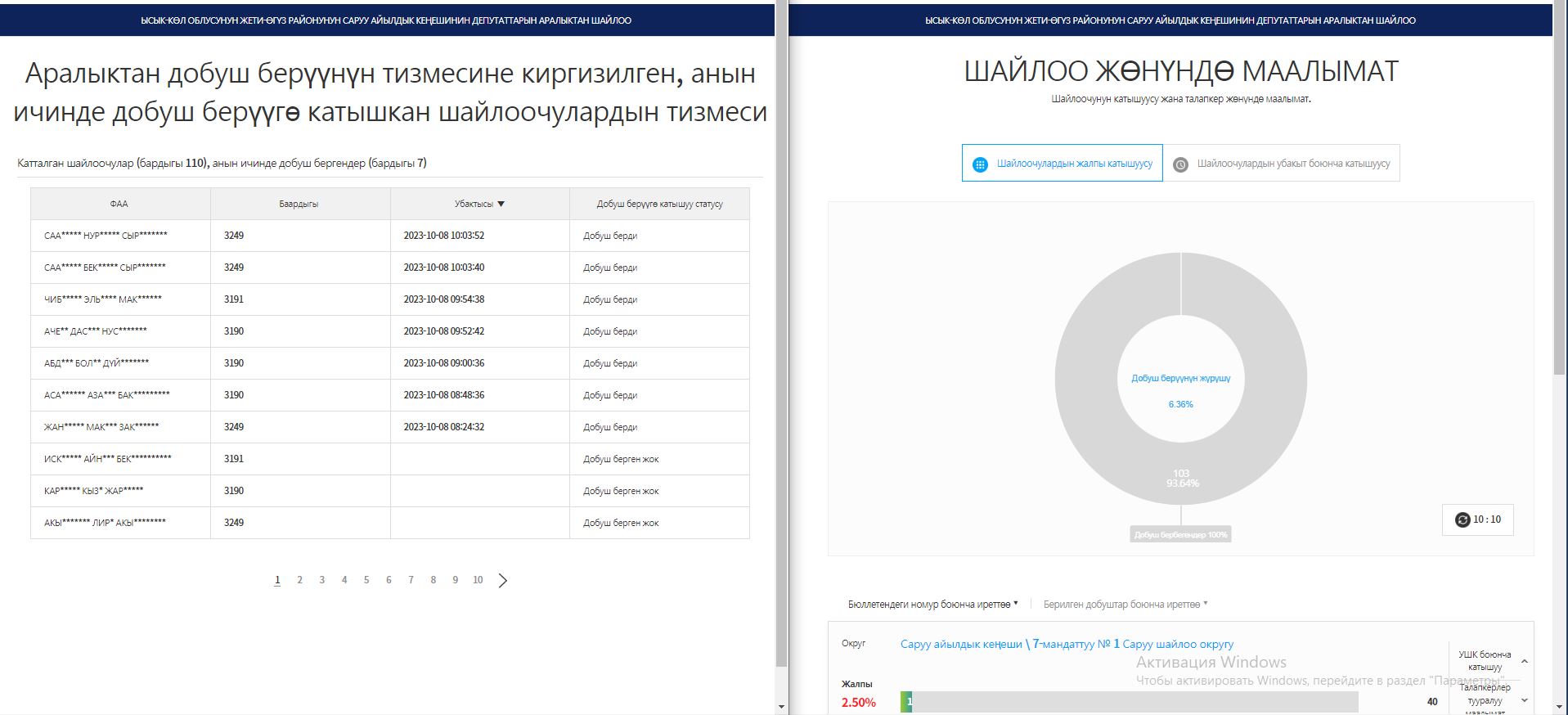Go to page 2 of voter list

[x=299, y=580]
